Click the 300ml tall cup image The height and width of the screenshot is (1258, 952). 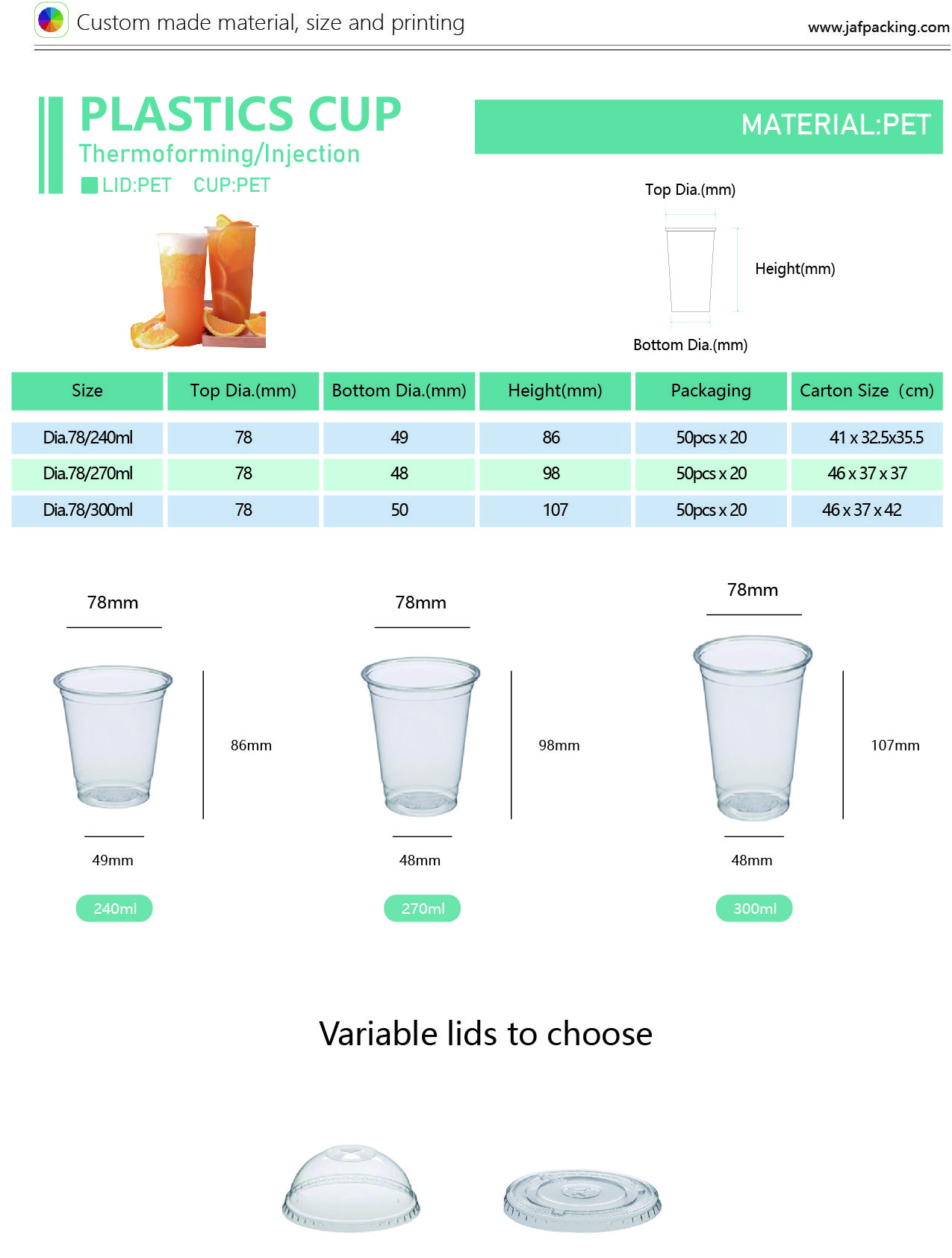pyautogui.click(x=753, y=728)
